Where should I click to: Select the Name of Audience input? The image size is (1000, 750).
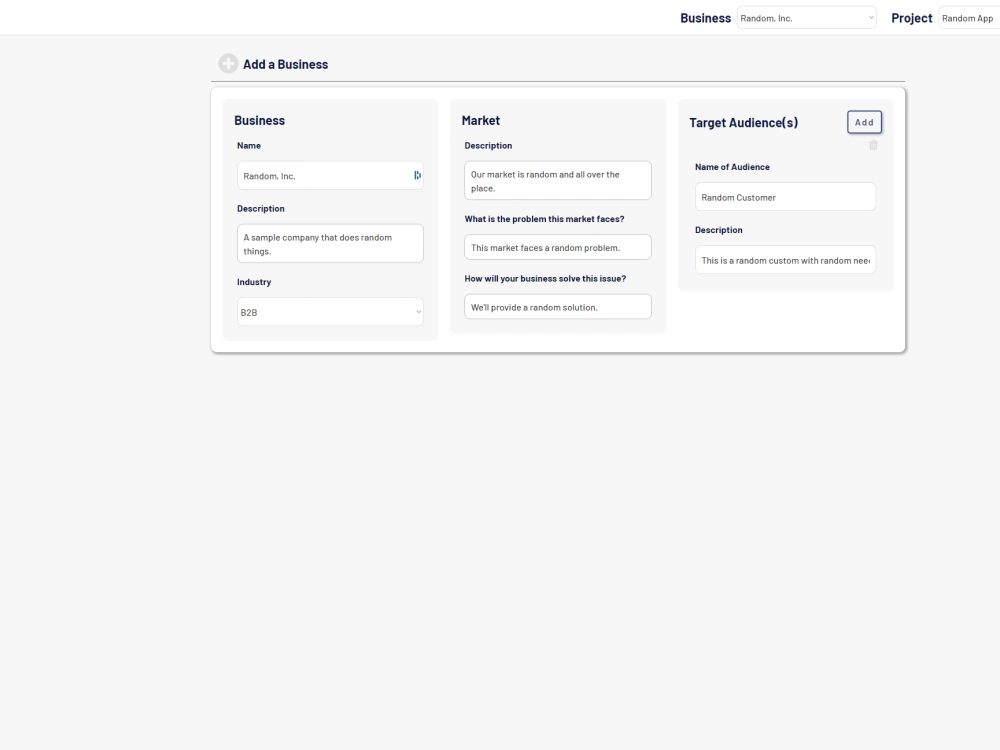[785, 196]
